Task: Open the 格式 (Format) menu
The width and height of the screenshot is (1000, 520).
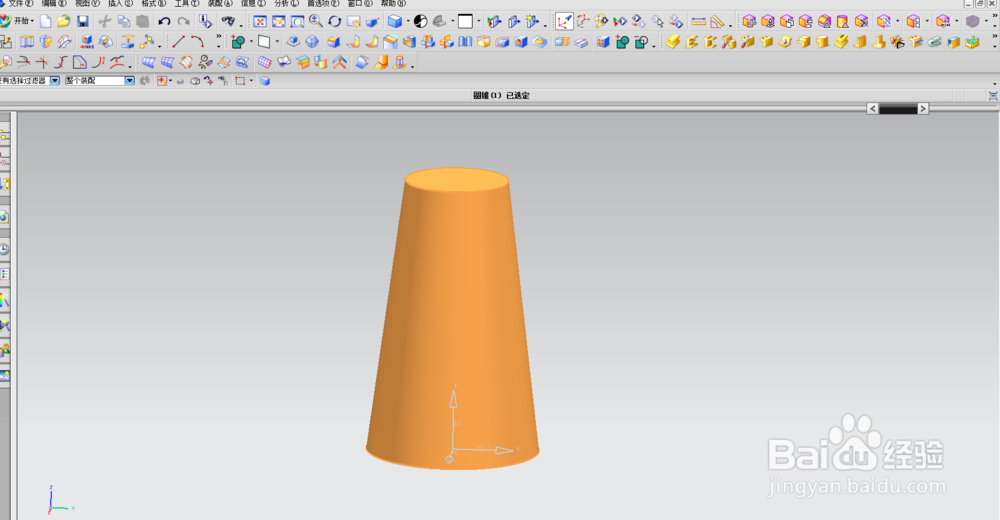Action: pyautogui.click(x=154, y=3)
